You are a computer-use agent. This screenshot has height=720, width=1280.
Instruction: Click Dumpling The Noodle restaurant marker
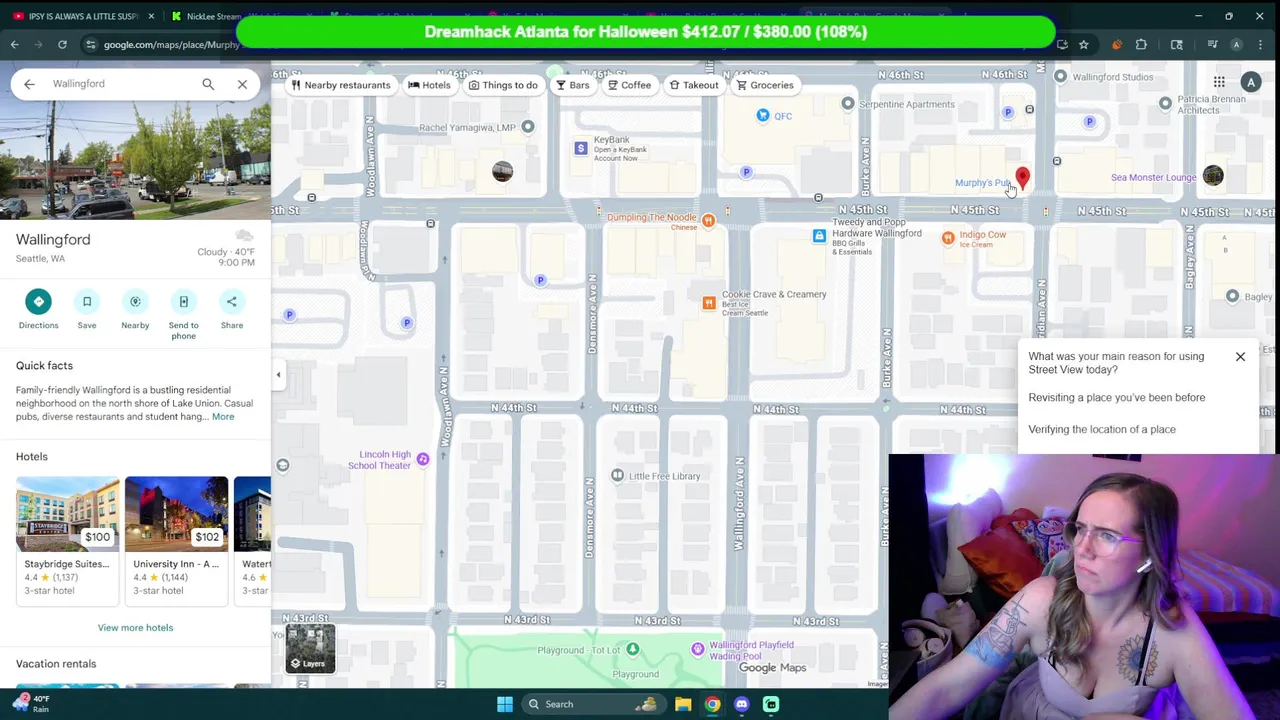point(708,221)
